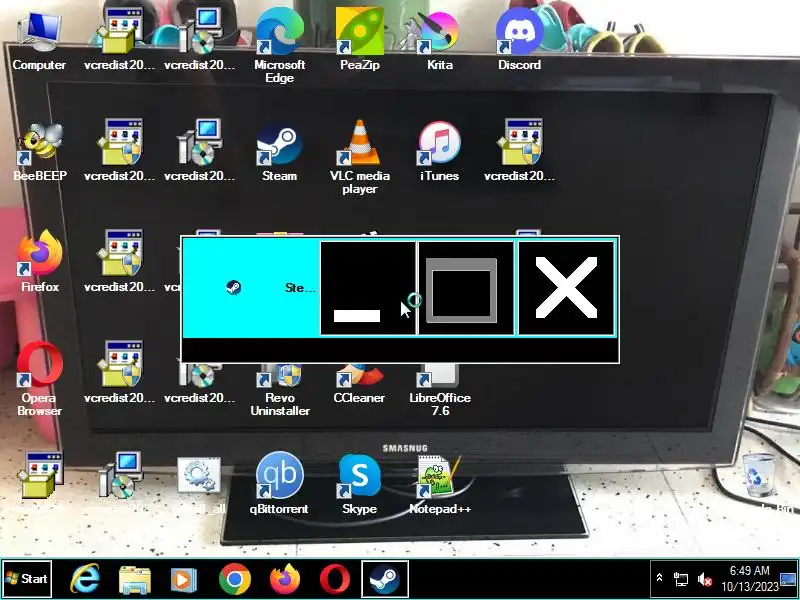
Task: Open the network tray icon
Action: tap(681, 579)
